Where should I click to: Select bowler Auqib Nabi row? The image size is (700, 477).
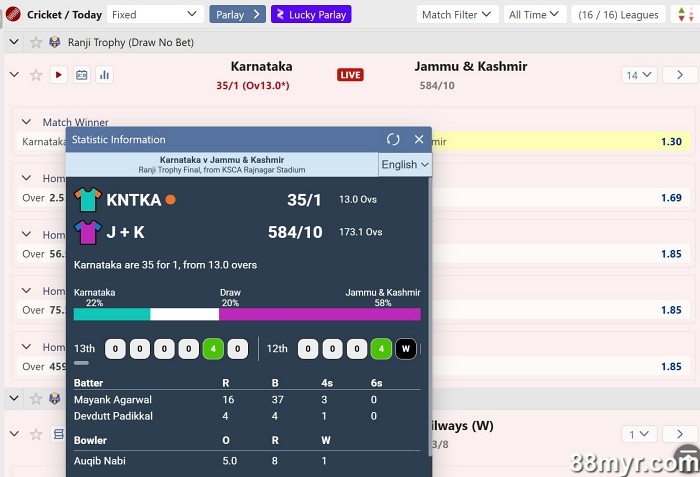[x=247, y=461]
